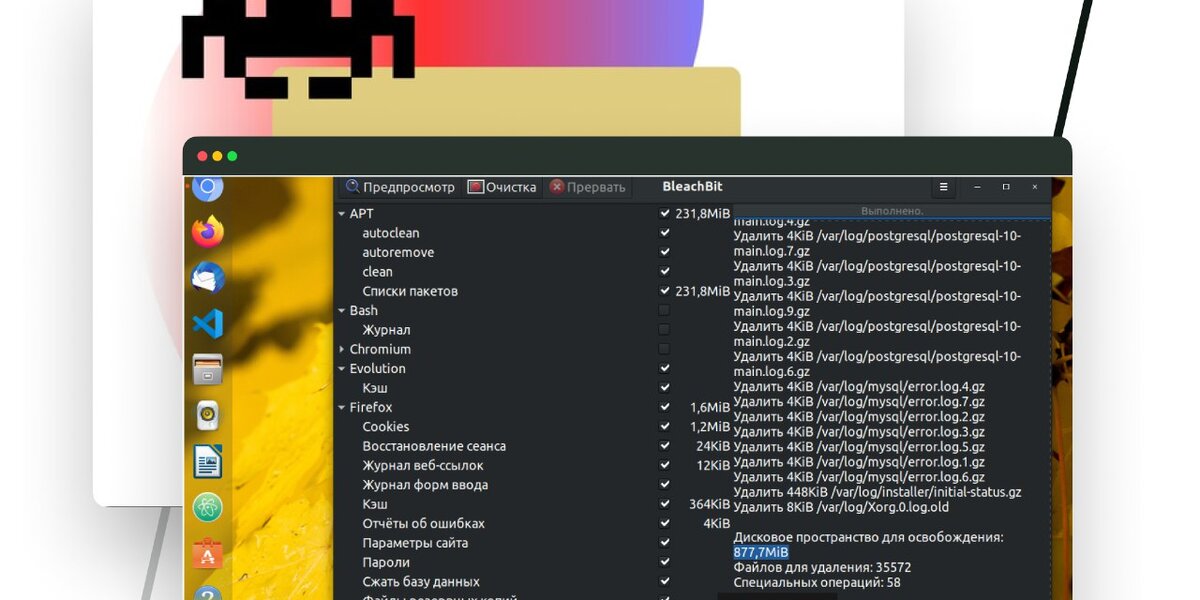
Task: Collapse the Bash tree group
Action: pyautogui.click(x=341, y=311)
